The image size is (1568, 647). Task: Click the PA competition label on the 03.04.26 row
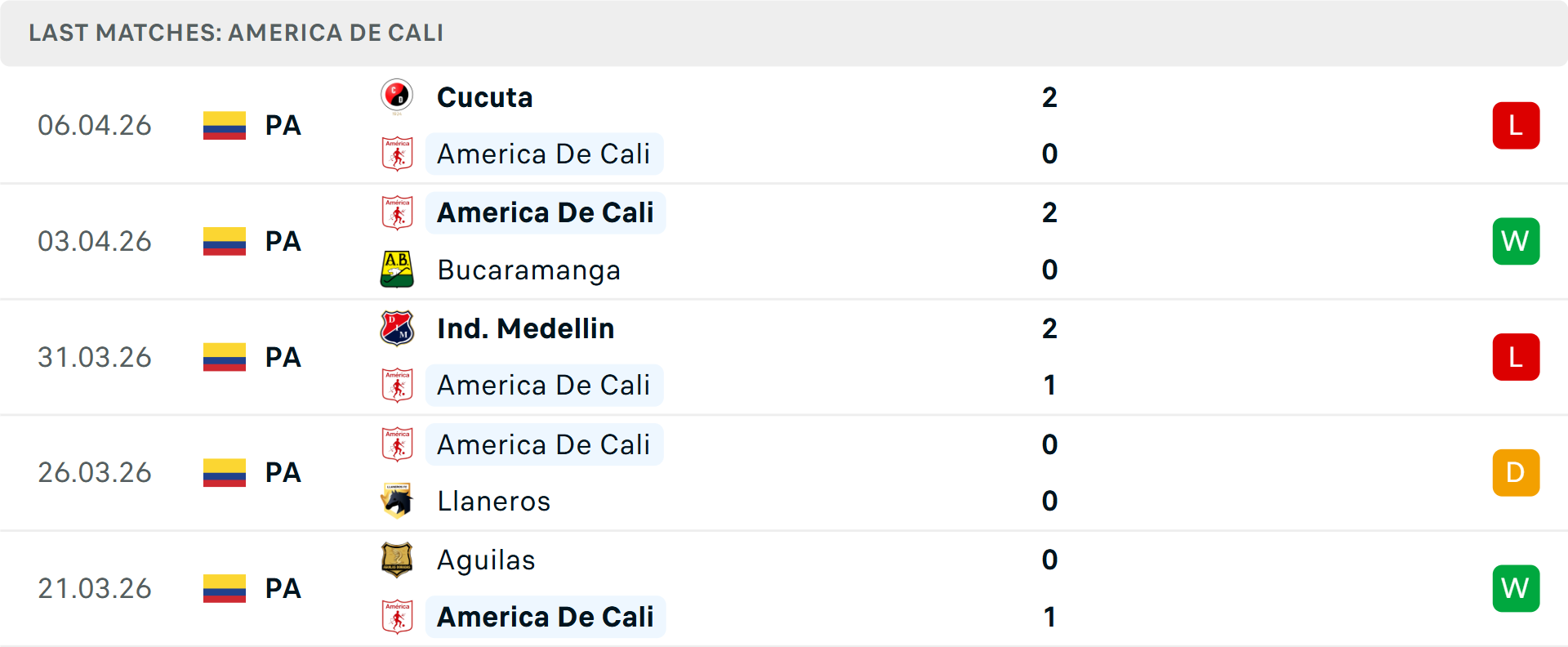click(x=282, y=241)
